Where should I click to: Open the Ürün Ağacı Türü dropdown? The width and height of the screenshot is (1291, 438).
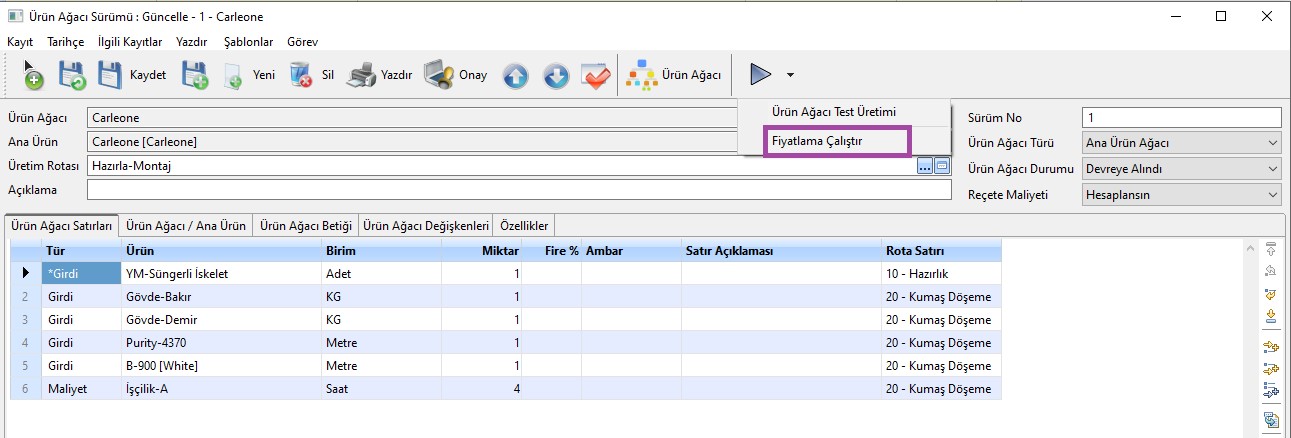[1181, 143]
